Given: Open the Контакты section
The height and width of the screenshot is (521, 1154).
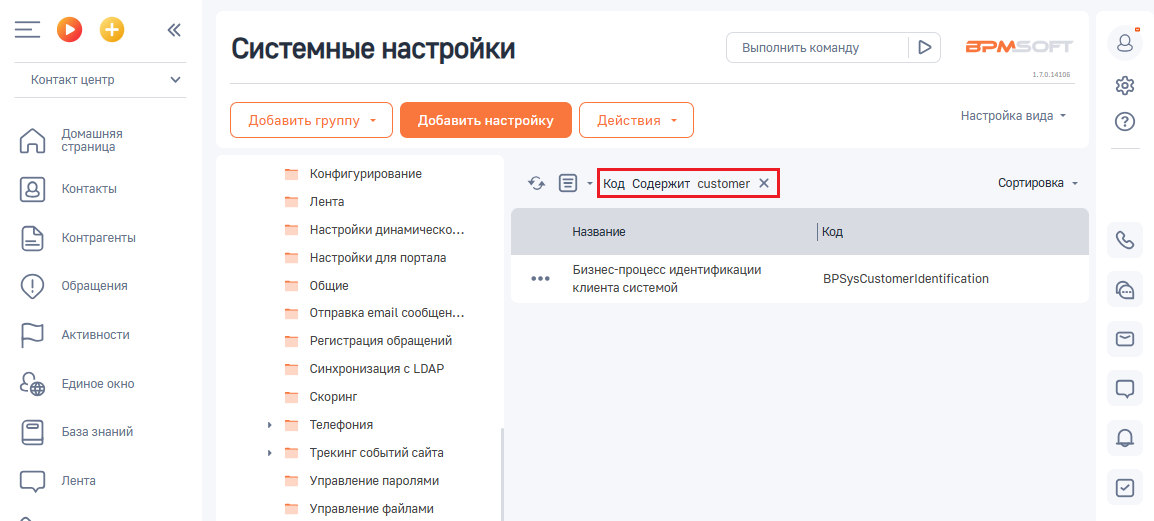Looking at the screenshot, I should 89,189.
